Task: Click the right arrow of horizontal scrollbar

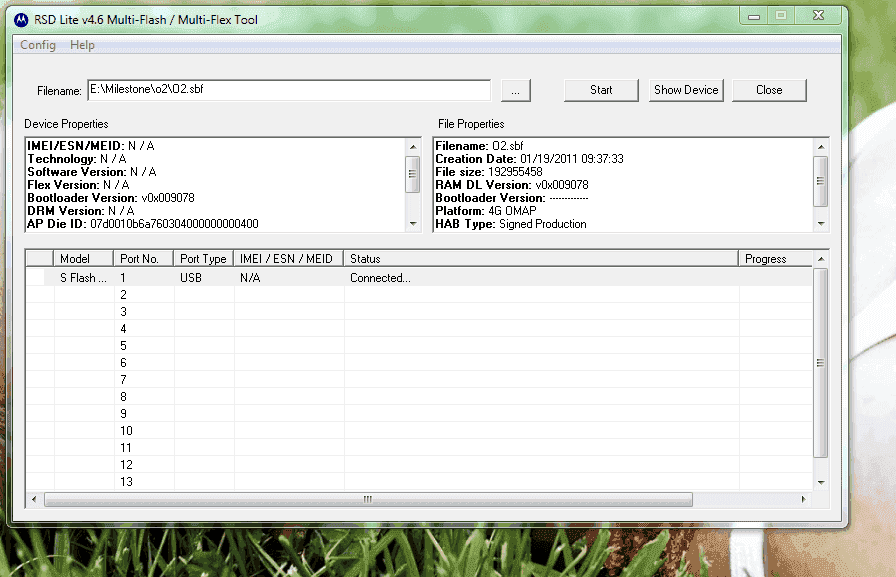Action: [x=803, y=499]
